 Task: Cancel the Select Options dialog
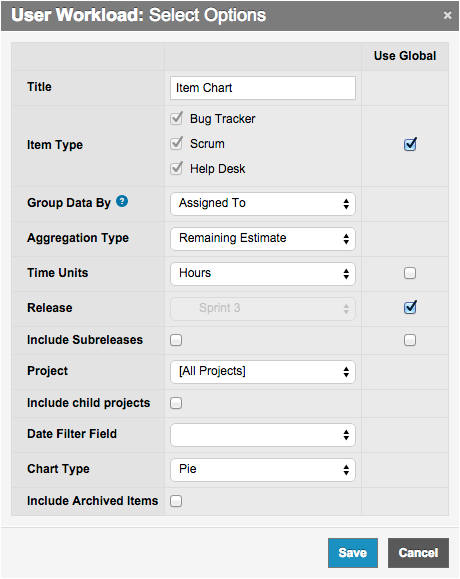(418, 553)
